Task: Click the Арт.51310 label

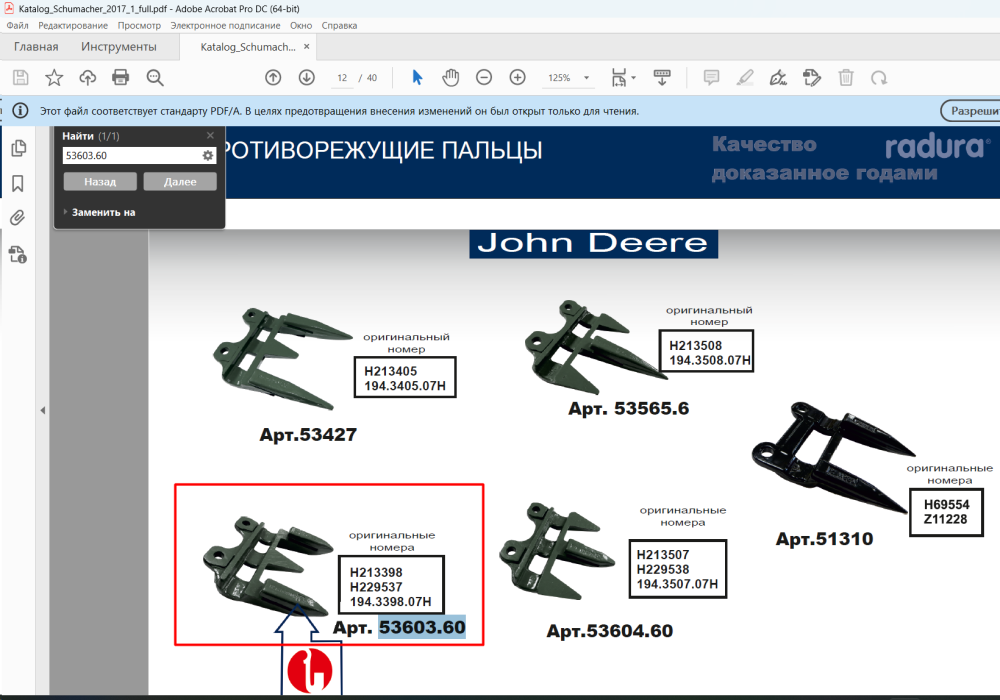Action: tap(824, 539)
